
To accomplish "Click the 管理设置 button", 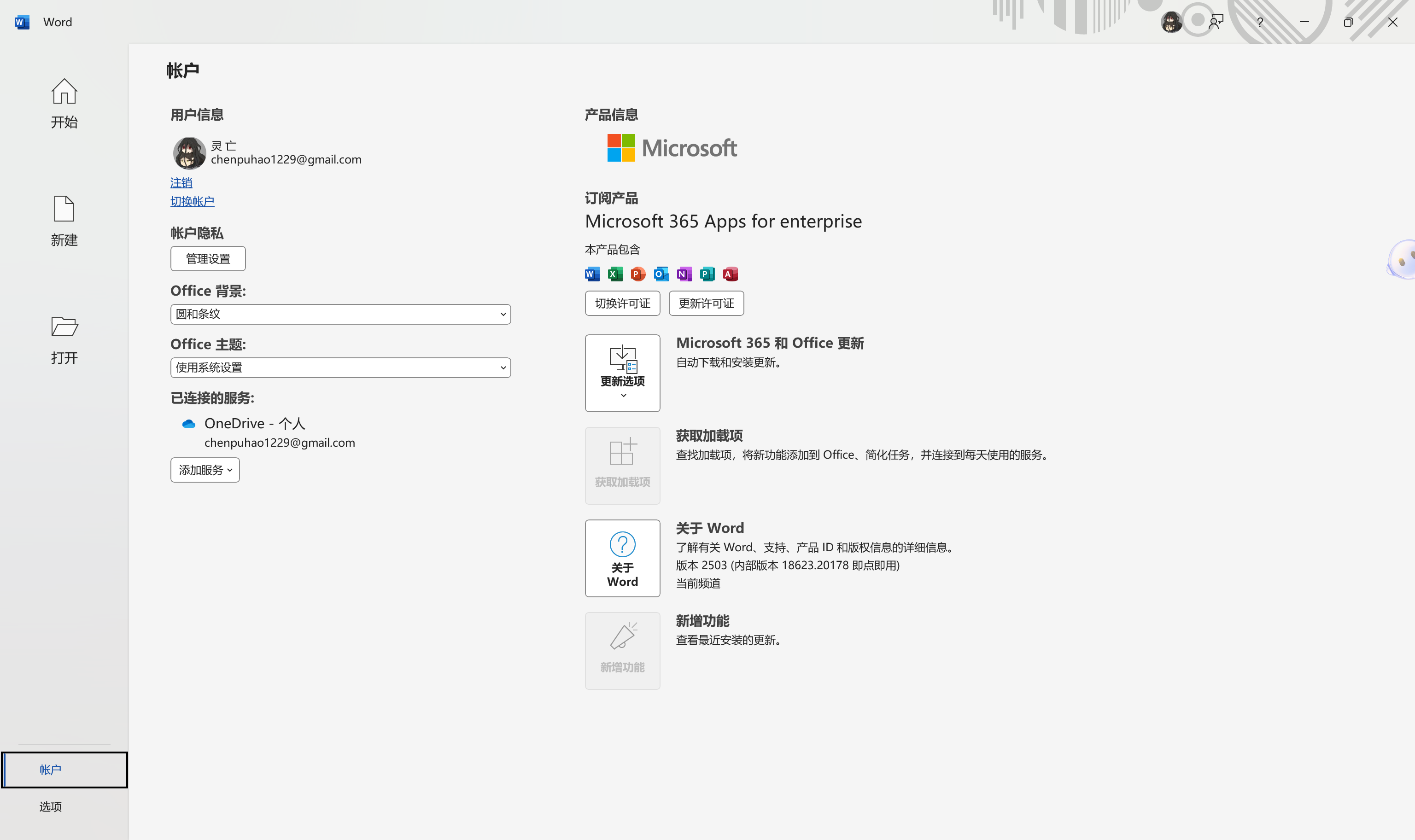I will (208, 259).
